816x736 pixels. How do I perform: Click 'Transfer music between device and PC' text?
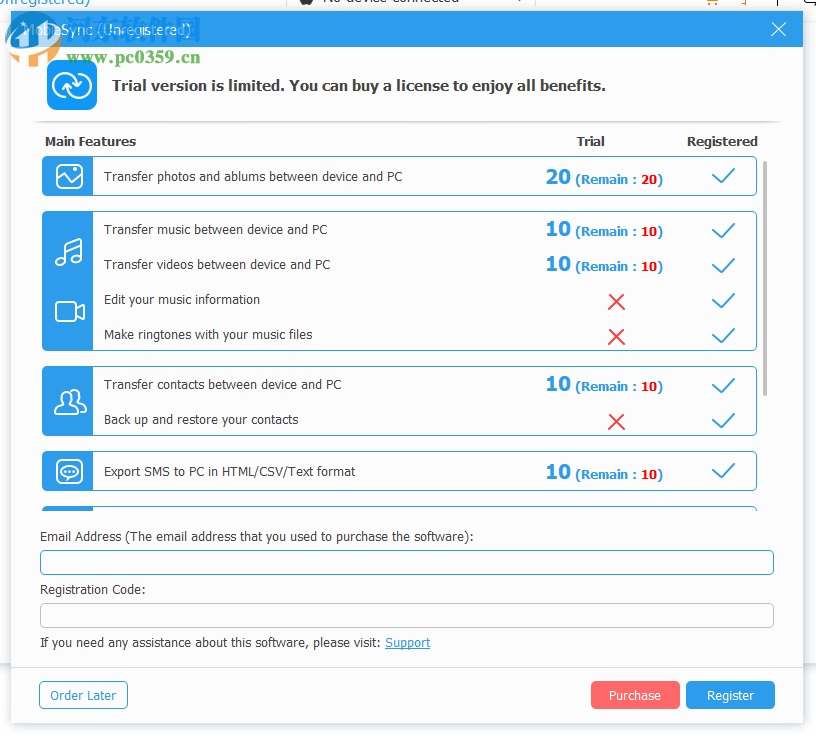(215, 230)
